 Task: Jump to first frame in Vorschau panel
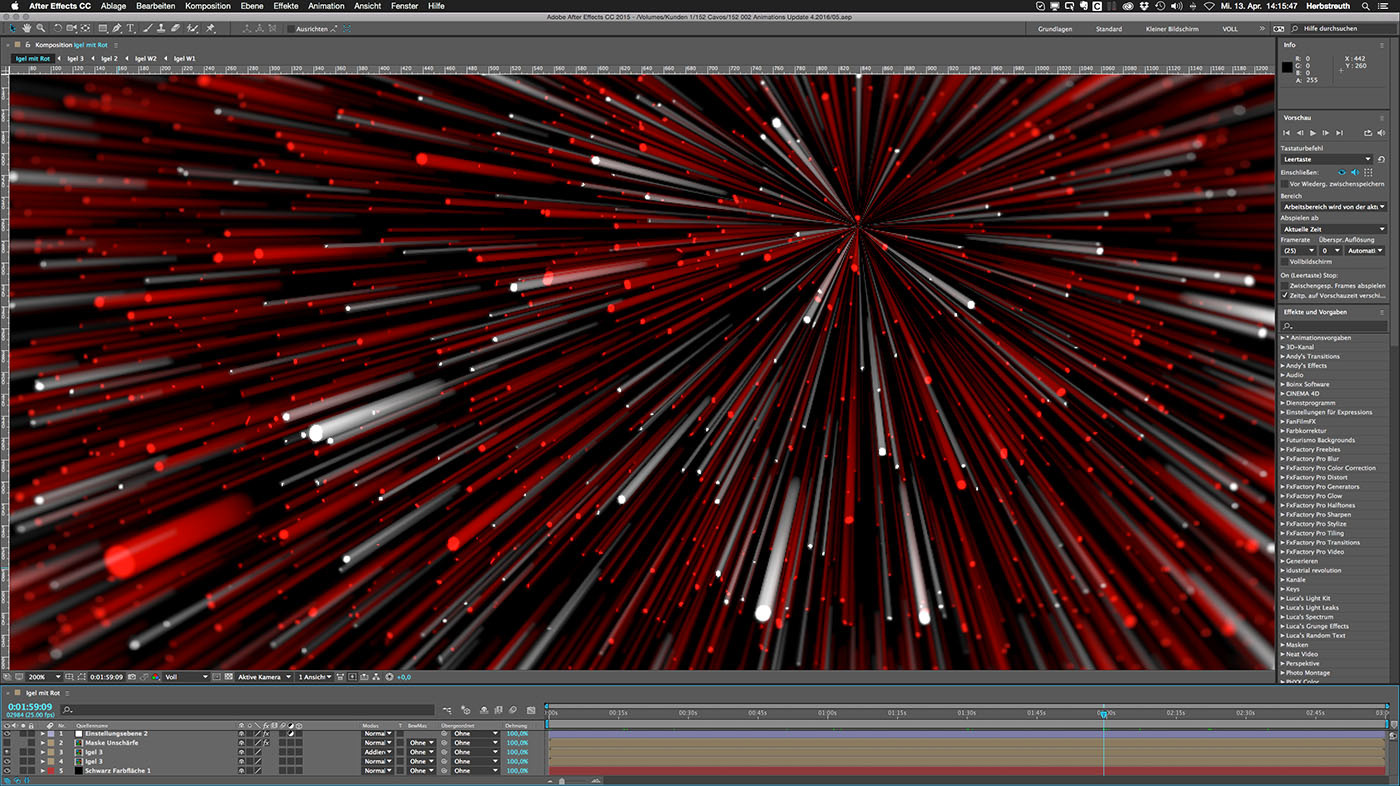pyautogui.click(x=1286, y=133)
